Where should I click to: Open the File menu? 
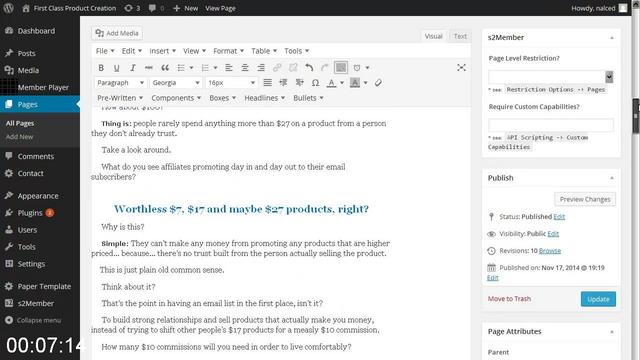pos(105,51)
